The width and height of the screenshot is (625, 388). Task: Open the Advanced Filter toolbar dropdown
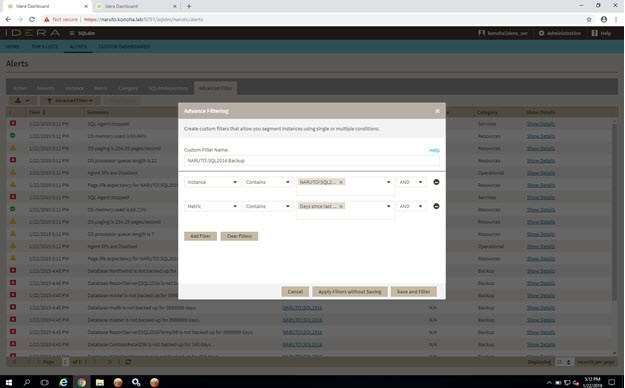click(70, 100)
